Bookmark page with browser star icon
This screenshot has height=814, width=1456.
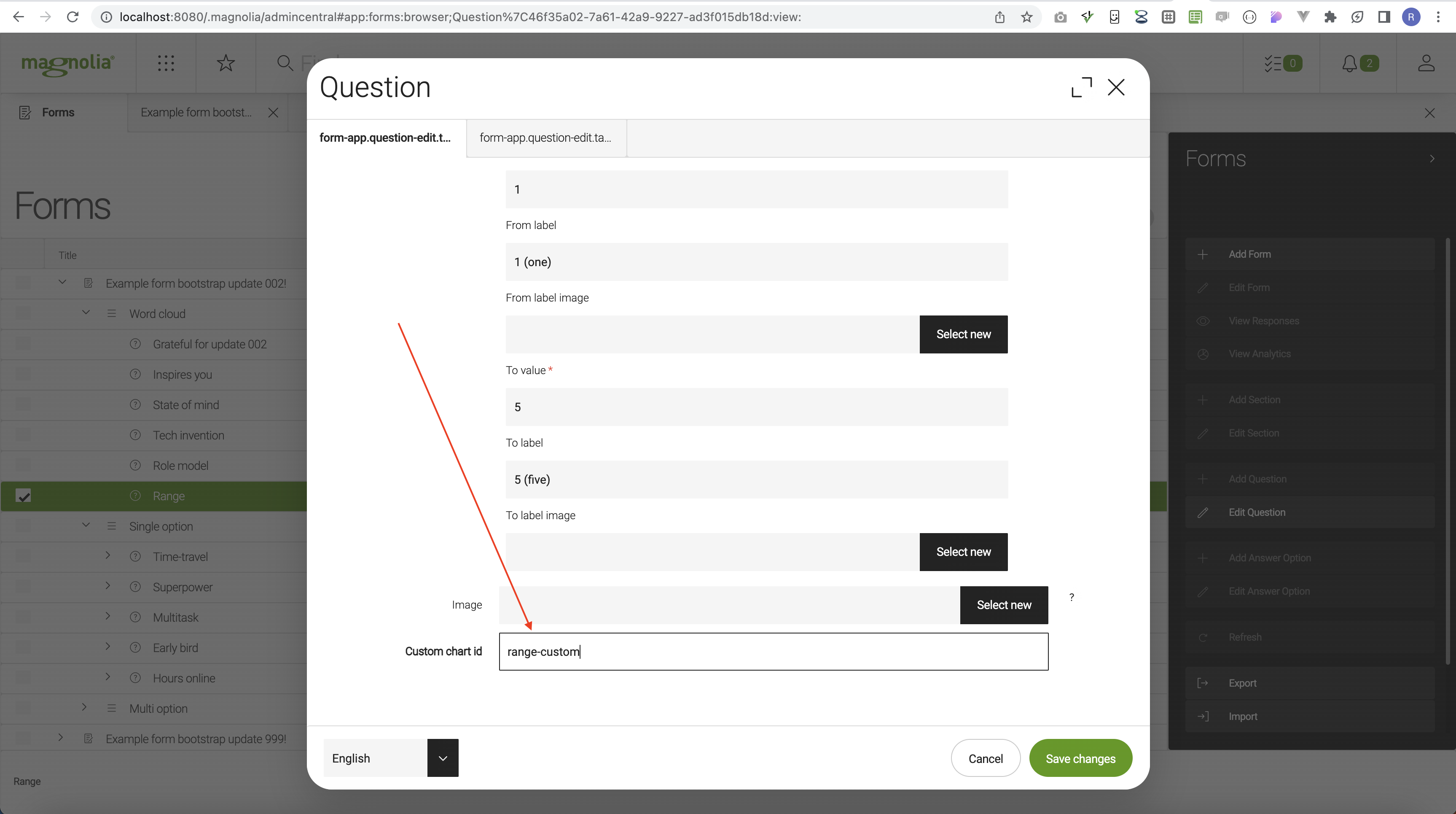coord(1026,17)
